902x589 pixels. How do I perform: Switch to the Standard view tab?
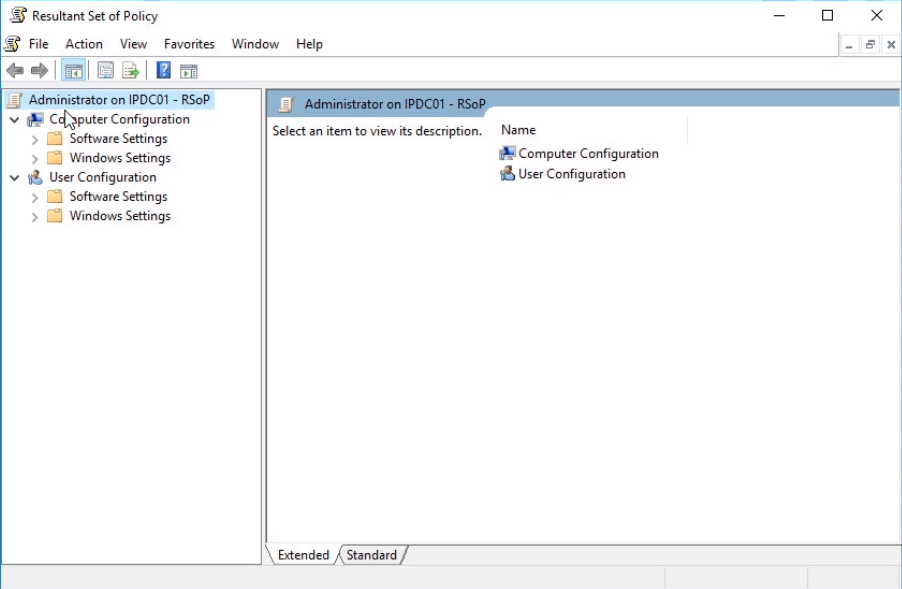tap(371, 555)
